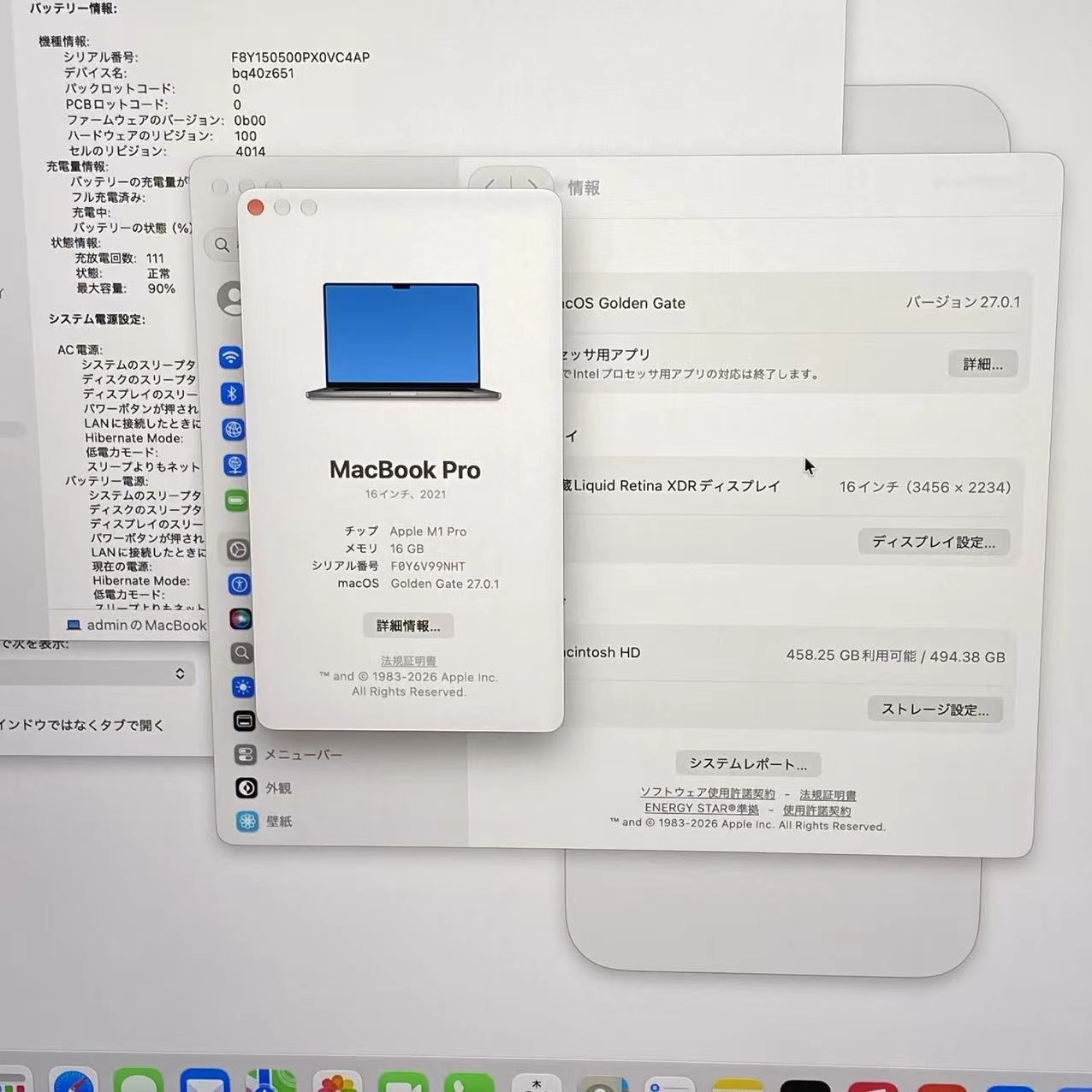Select 壁紙 in the settings sidebar
Screen dimensions: 1092x1092
tap(266, 822)
